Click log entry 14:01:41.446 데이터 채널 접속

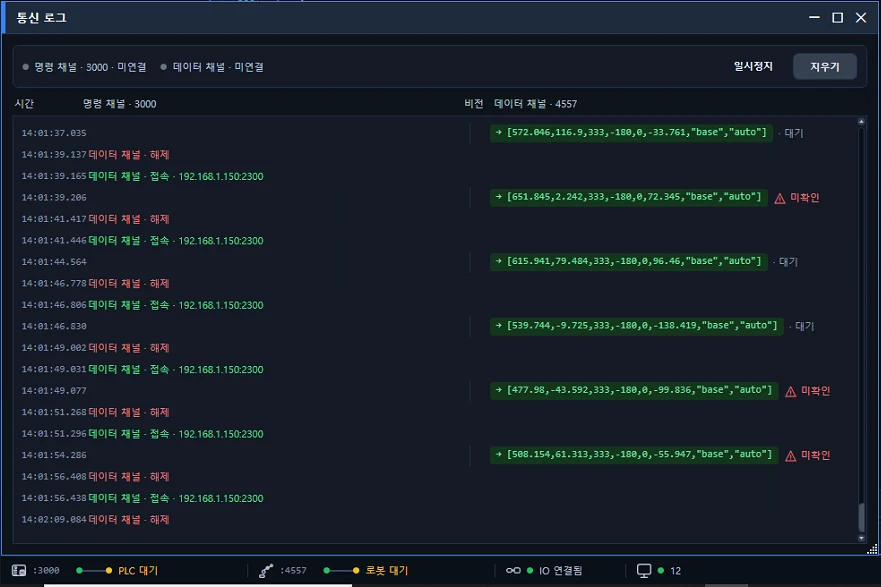[142, 240]
